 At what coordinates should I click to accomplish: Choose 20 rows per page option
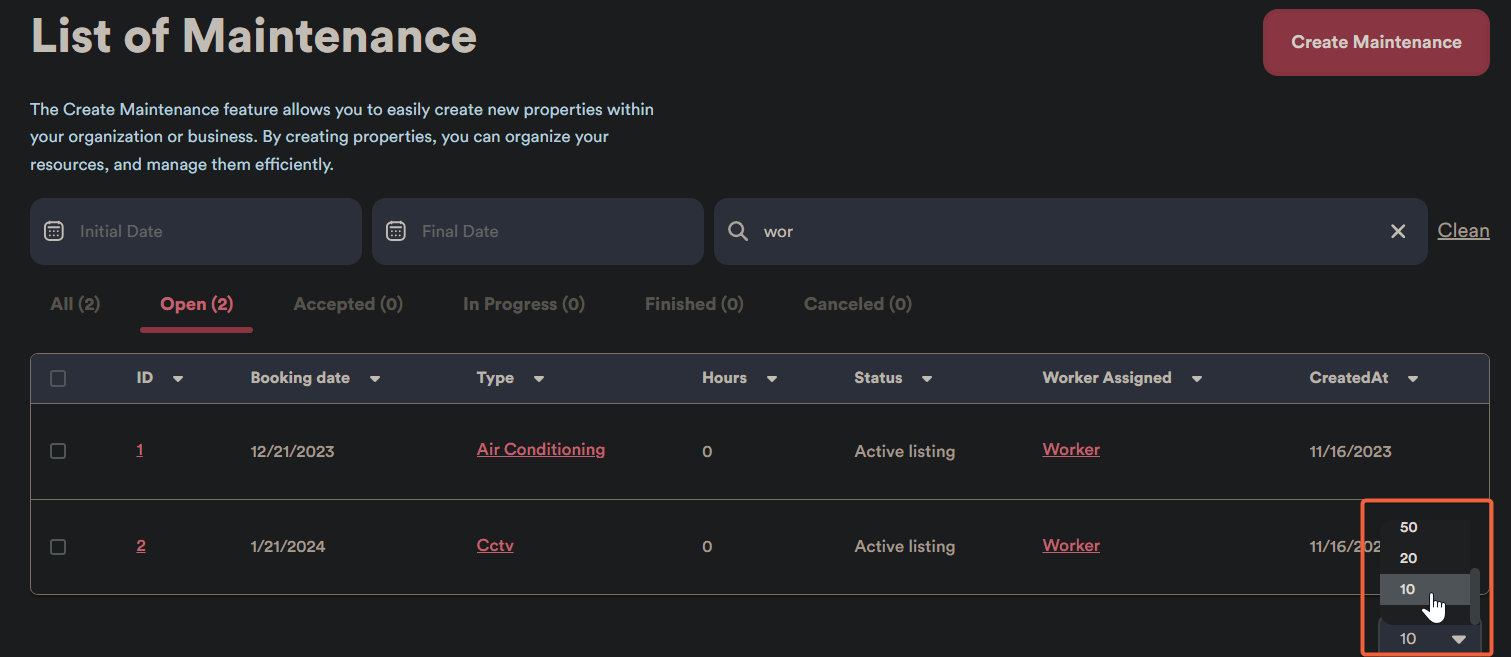click(1409, 558)
